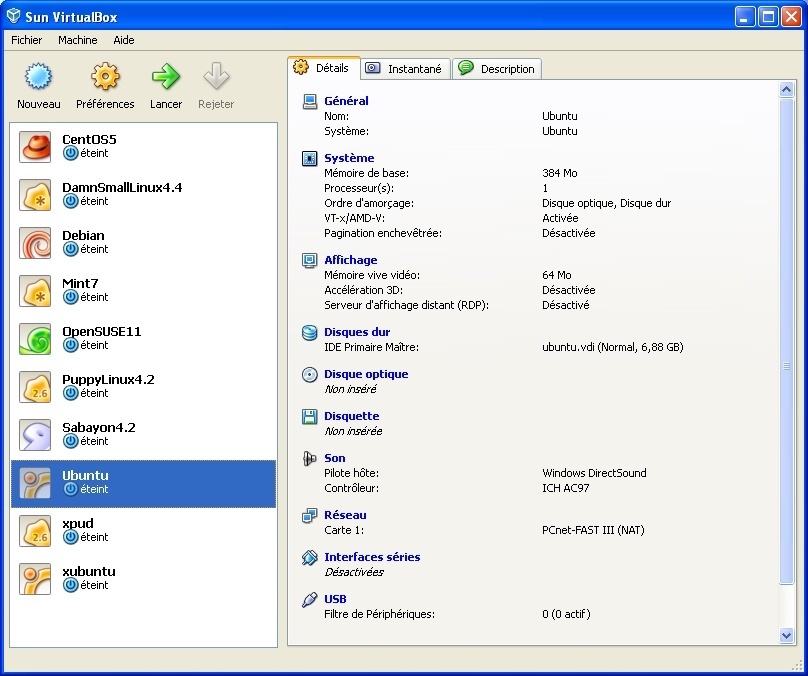The width and height of the screenshot is (808, 676).
Task: Select the OpenSUSE11 name in the list
Action: pyautogui.click(x=102, y=331)
